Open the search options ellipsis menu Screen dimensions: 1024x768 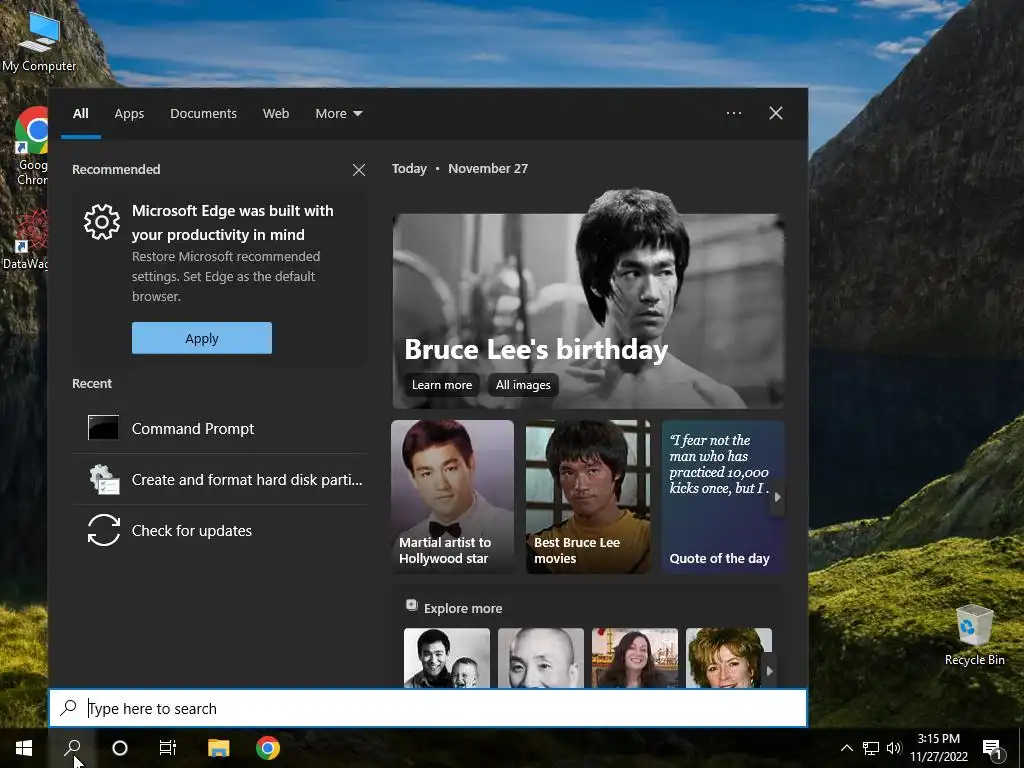(x=733, y=113)
